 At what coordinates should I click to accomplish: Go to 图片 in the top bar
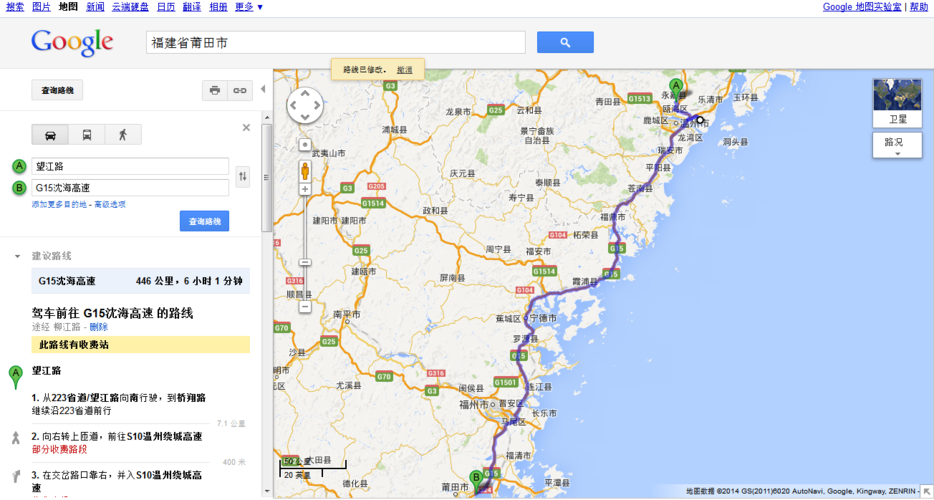pyautogui.click(x=41, y=7)
